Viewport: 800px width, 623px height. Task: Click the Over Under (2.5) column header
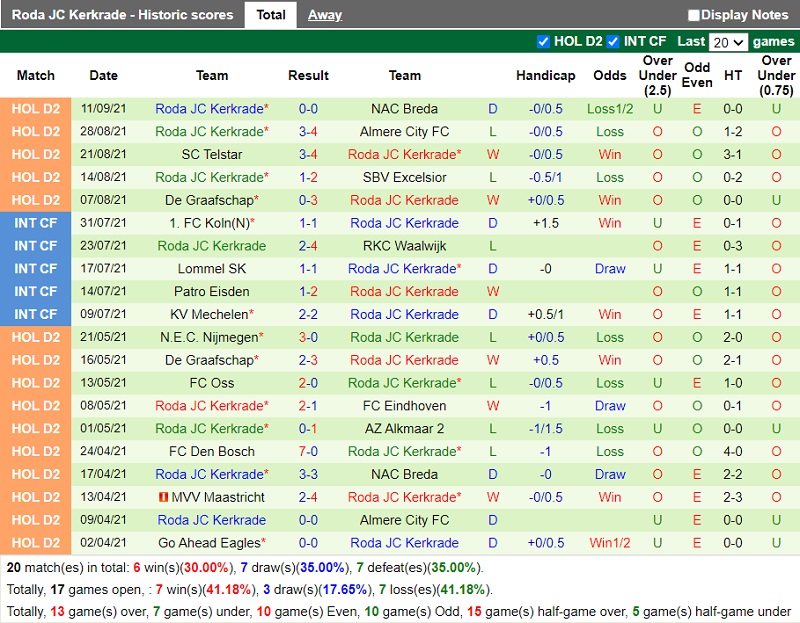pyautogui.click(x=657, y=76)
